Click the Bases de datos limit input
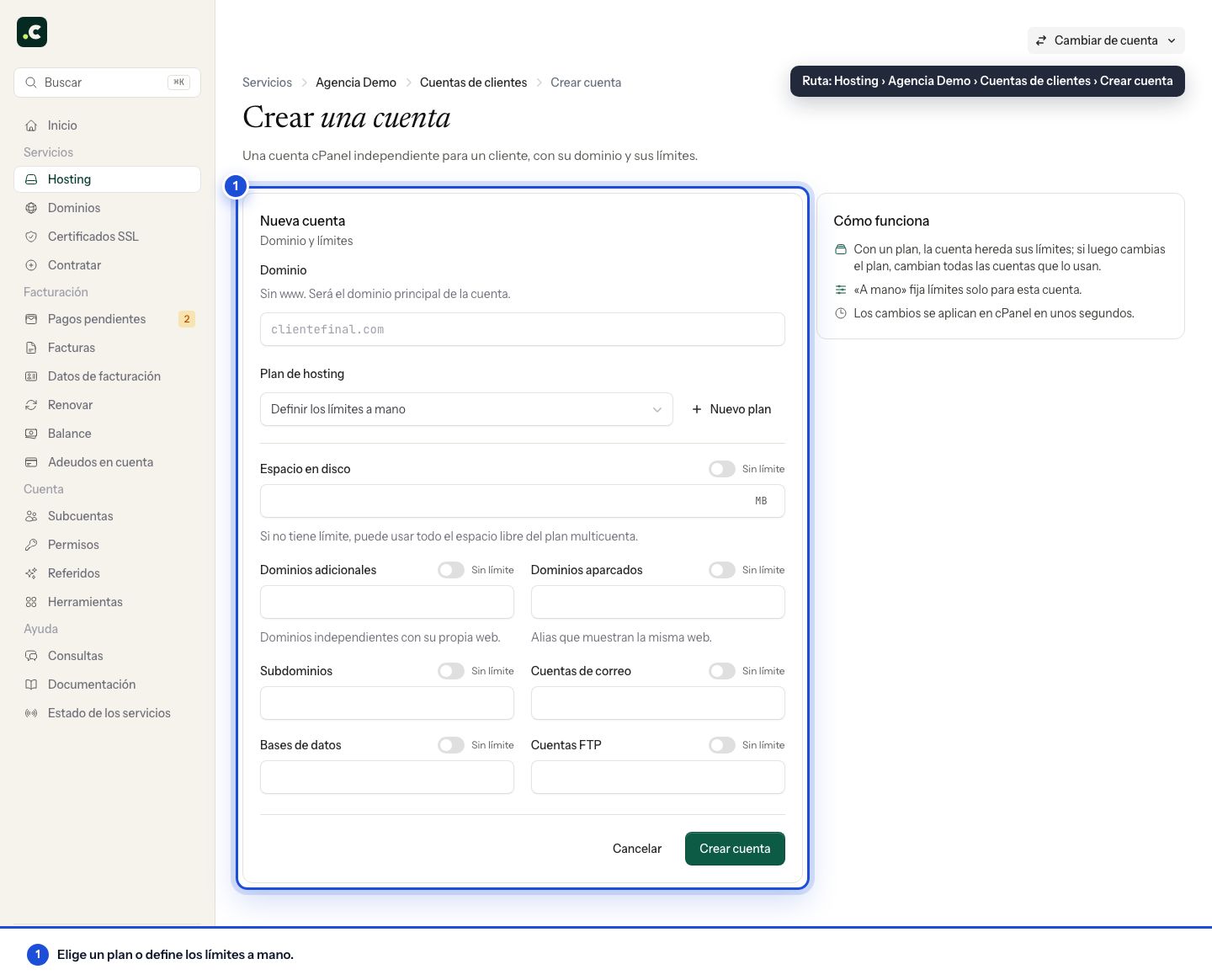Image resolution: width=1212 pixels, height=980 pixels. (387, 777)
